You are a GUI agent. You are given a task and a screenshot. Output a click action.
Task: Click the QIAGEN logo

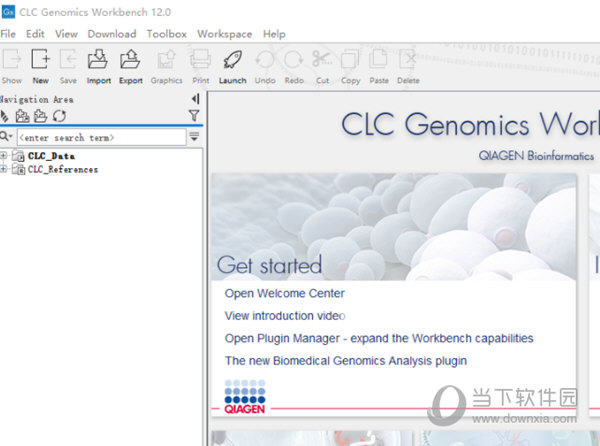(245, 397)
